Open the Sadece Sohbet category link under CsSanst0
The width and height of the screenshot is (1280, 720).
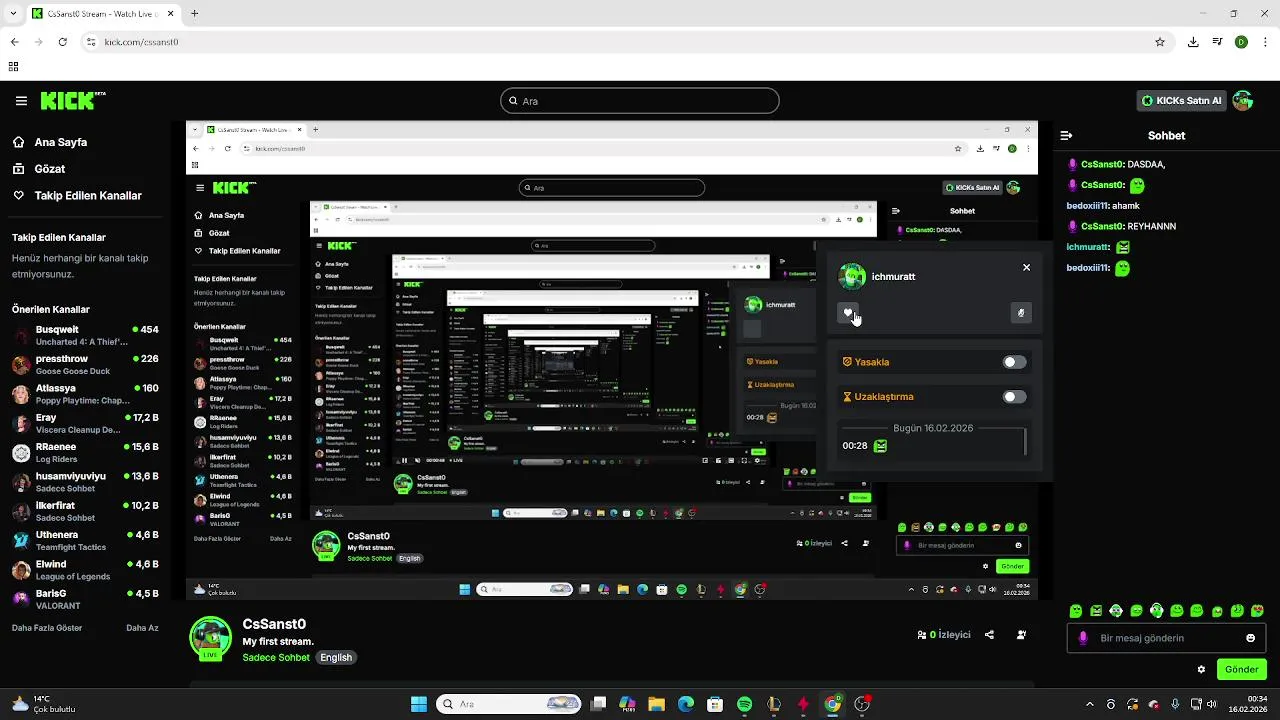(x=276, y=658)
